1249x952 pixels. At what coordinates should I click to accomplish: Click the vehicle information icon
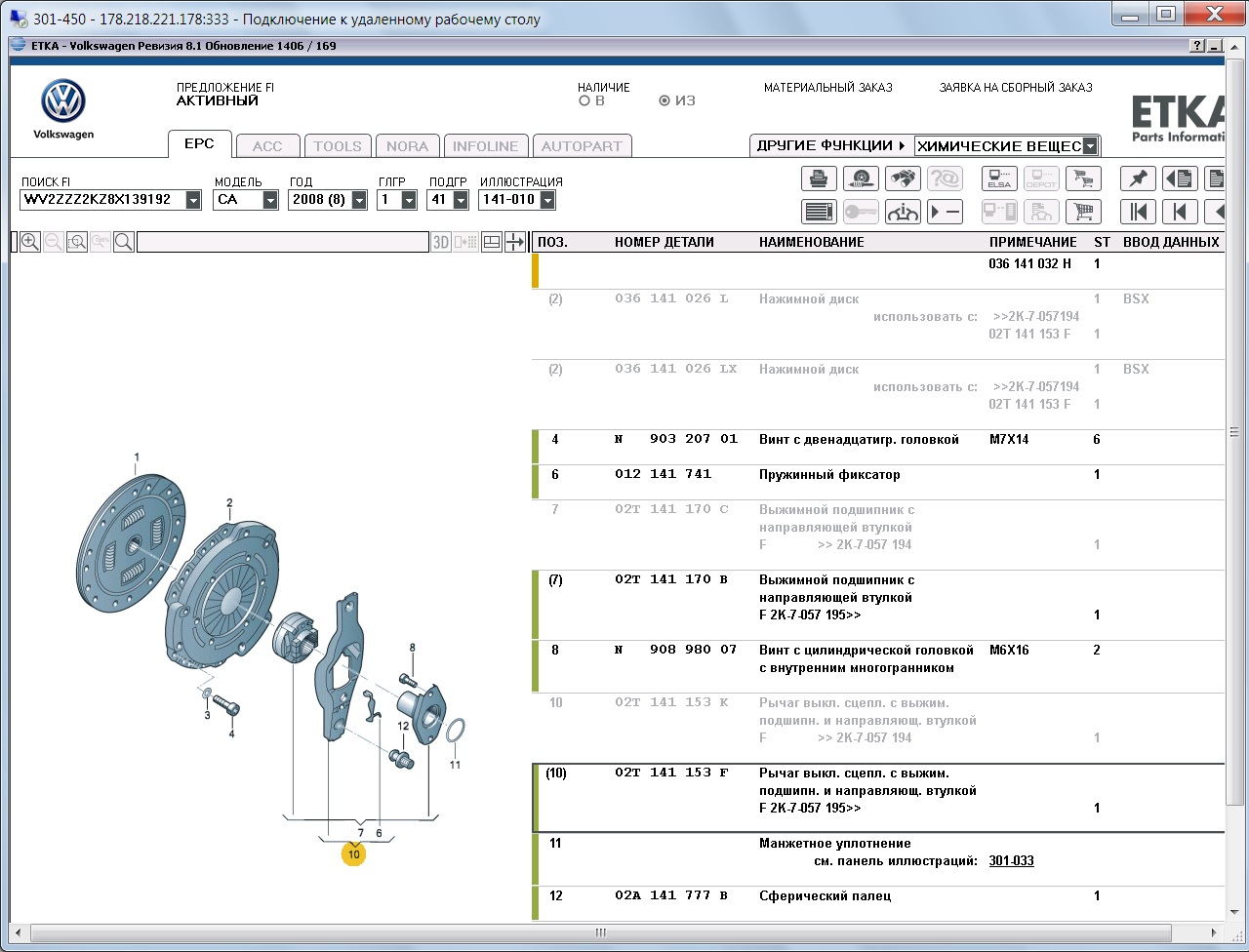pyautogui.click(x=903, y=212)
